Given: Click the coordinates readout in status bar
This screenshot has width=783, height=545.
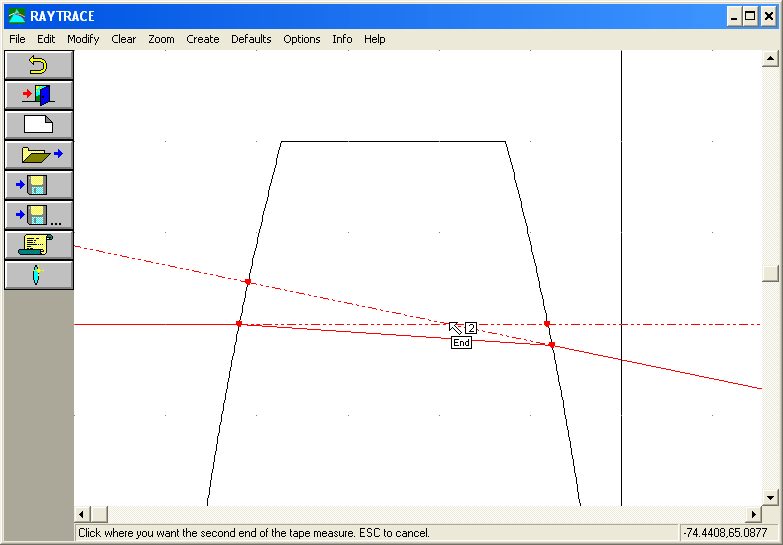Looking at the screenshot, I should click(725, 533).
